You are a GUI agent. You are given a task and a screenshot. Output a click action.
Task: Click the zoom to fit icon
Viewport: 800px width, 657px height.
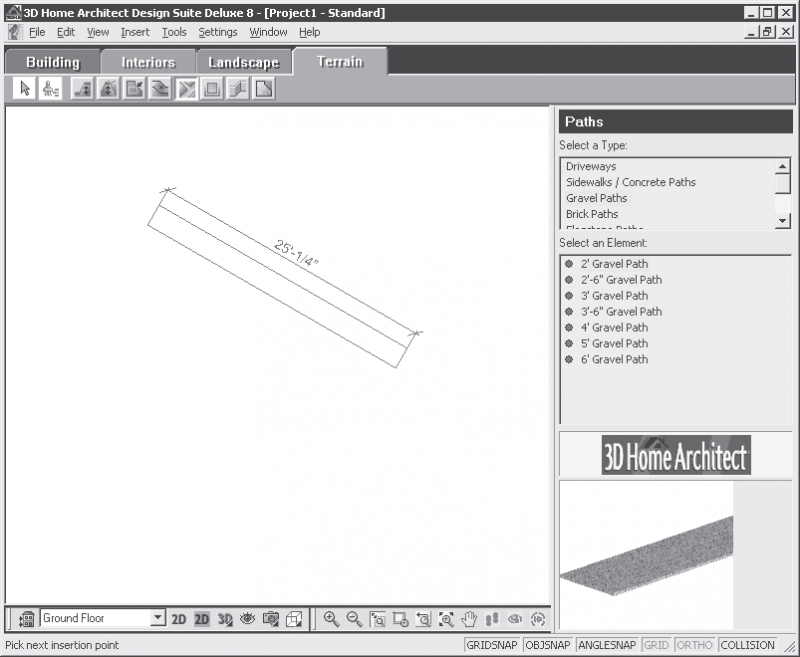tap(446, 619)
